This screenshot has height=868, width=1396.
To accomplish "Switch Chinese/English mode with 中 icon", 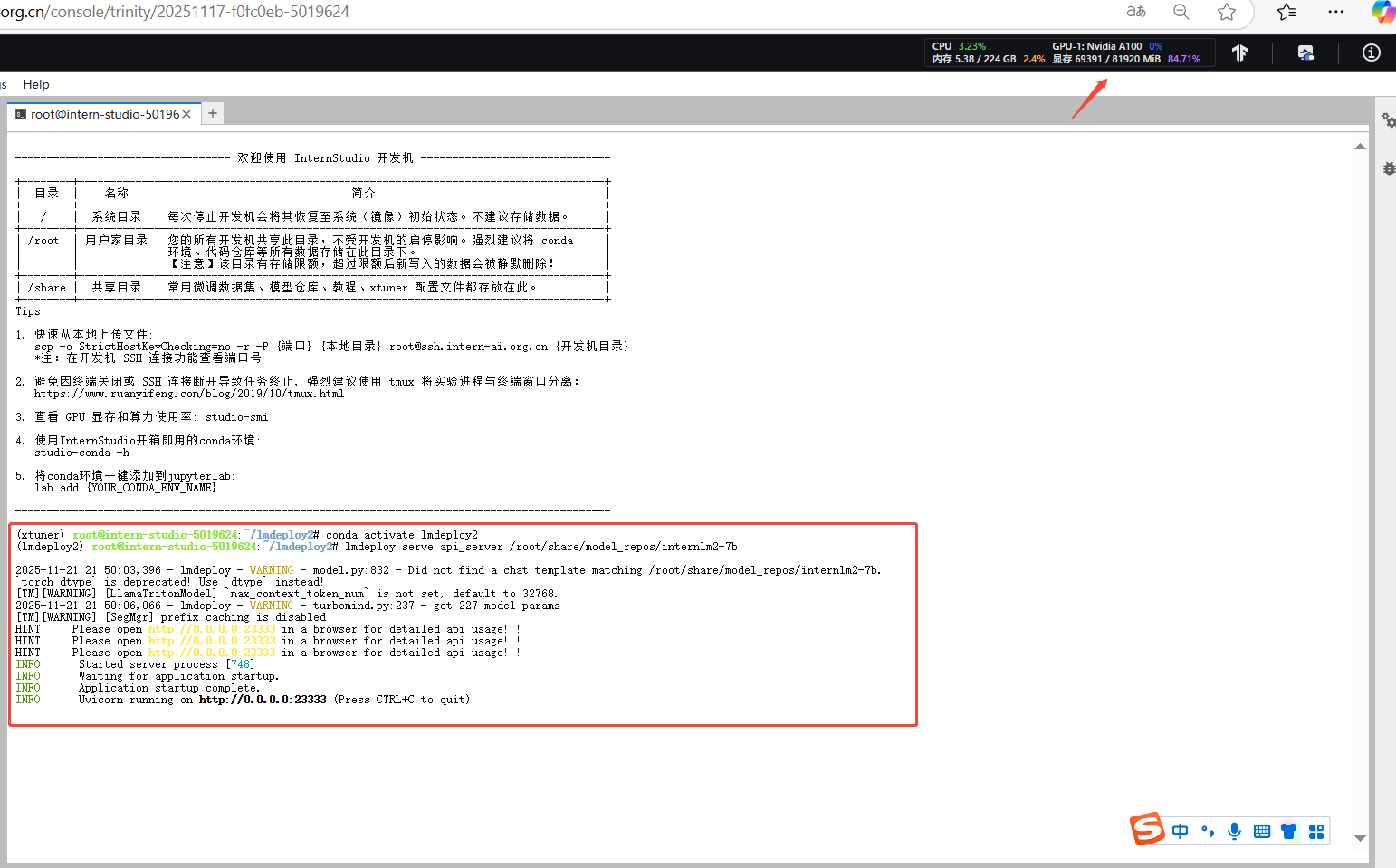I will [1181, 831].
